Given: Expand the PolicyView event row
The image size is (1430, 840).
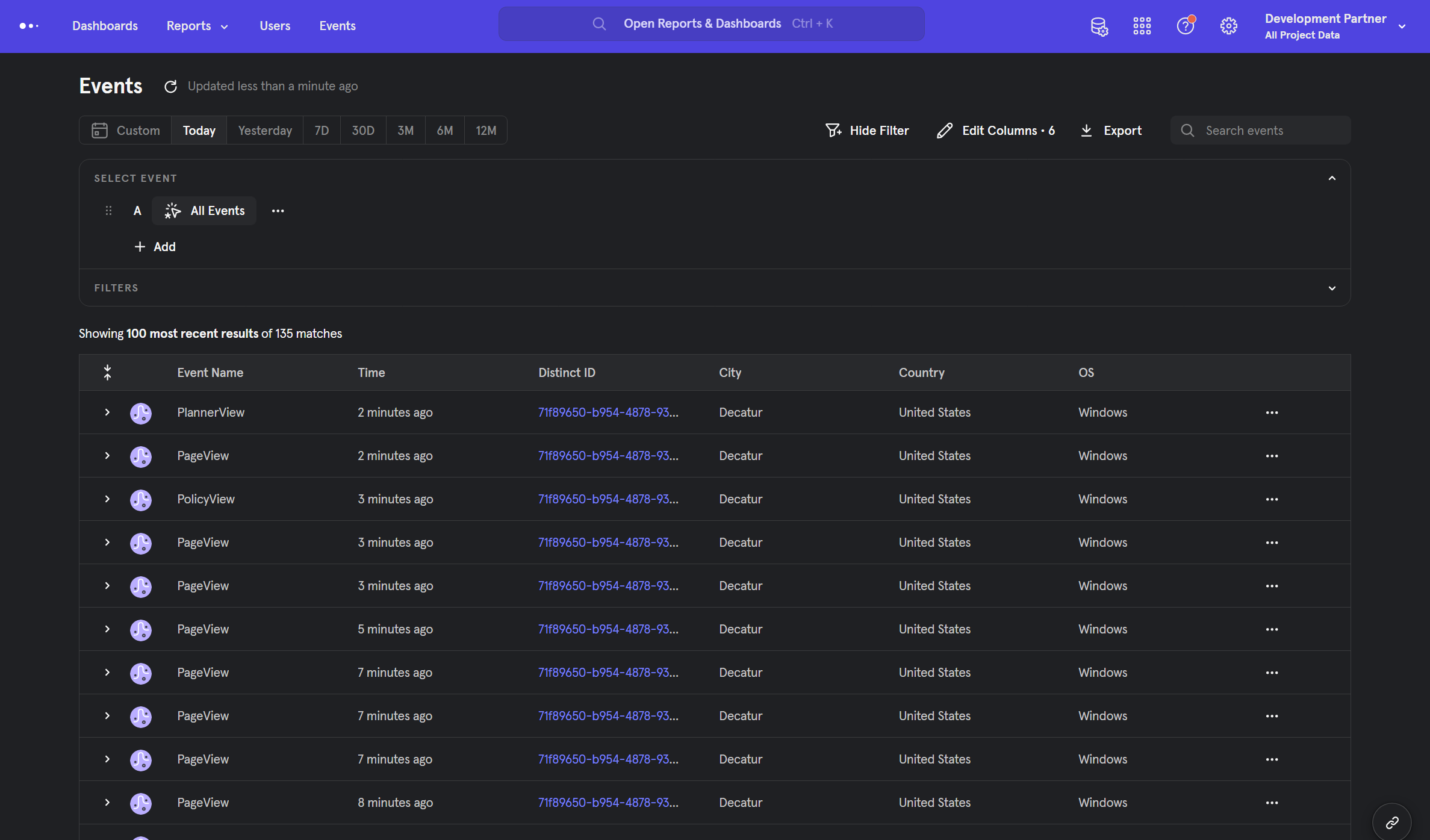Looking at the screenshot, I should pos(107,499).
